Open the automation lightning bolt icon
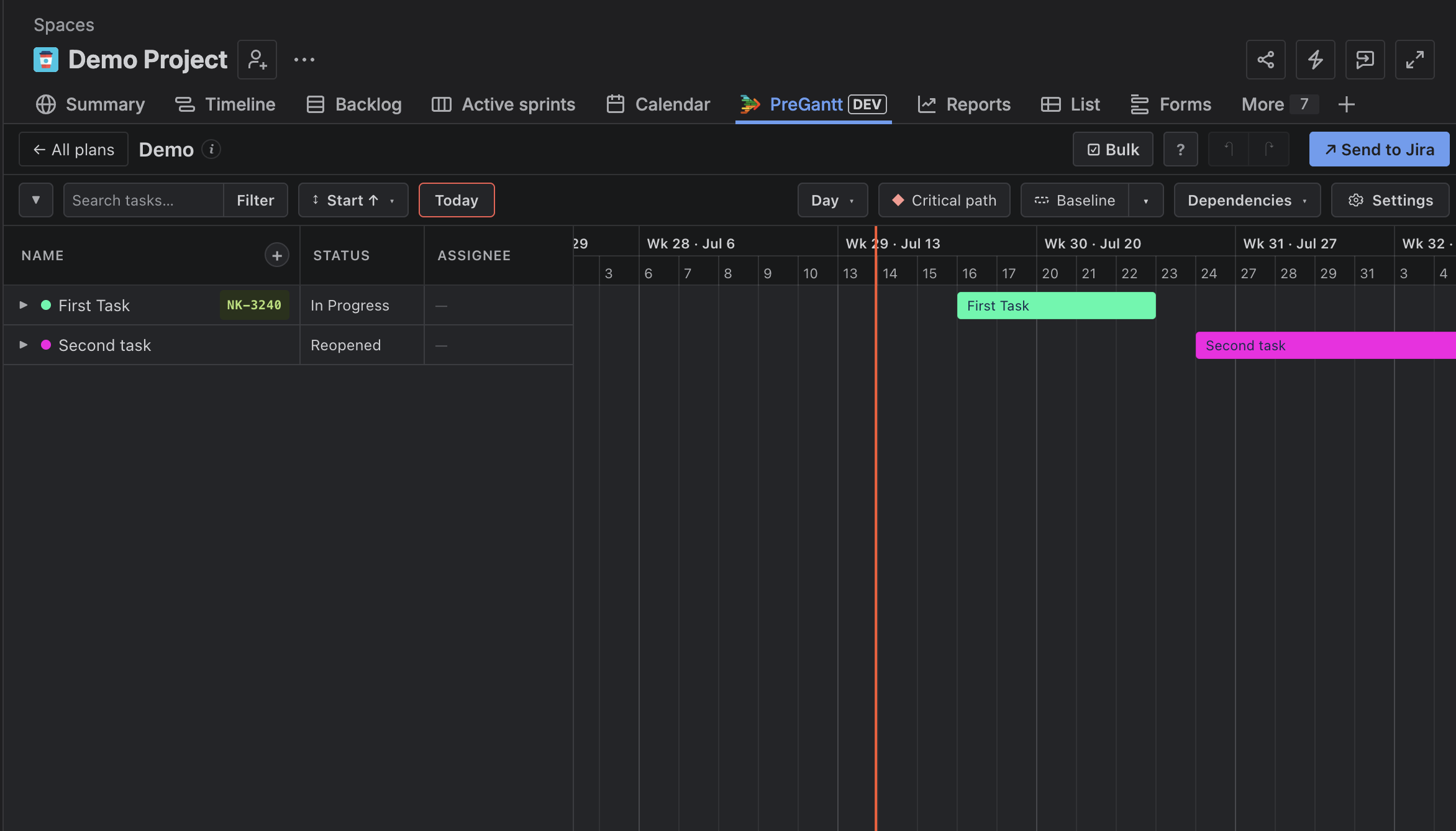This screenshot has height=831, width=1456. coord(1316,60)
